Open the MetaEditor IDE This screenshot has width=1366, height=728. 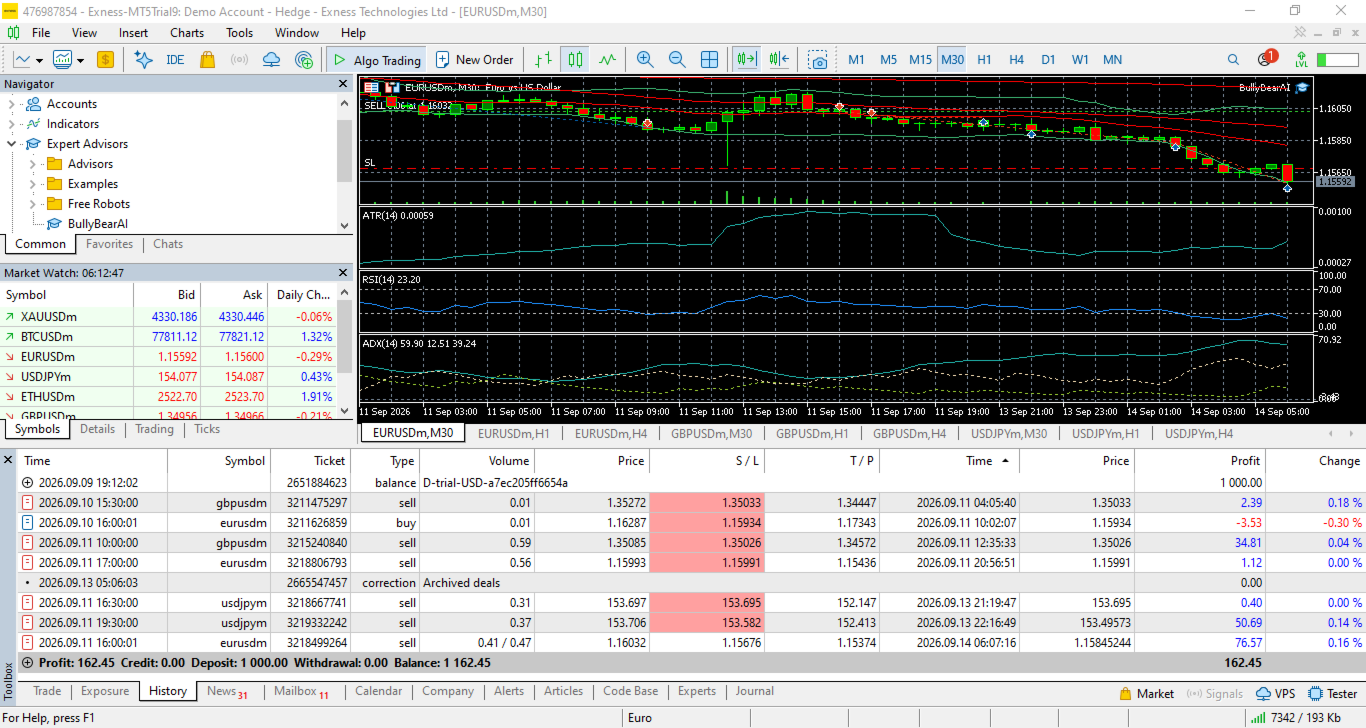pos(175,59)
